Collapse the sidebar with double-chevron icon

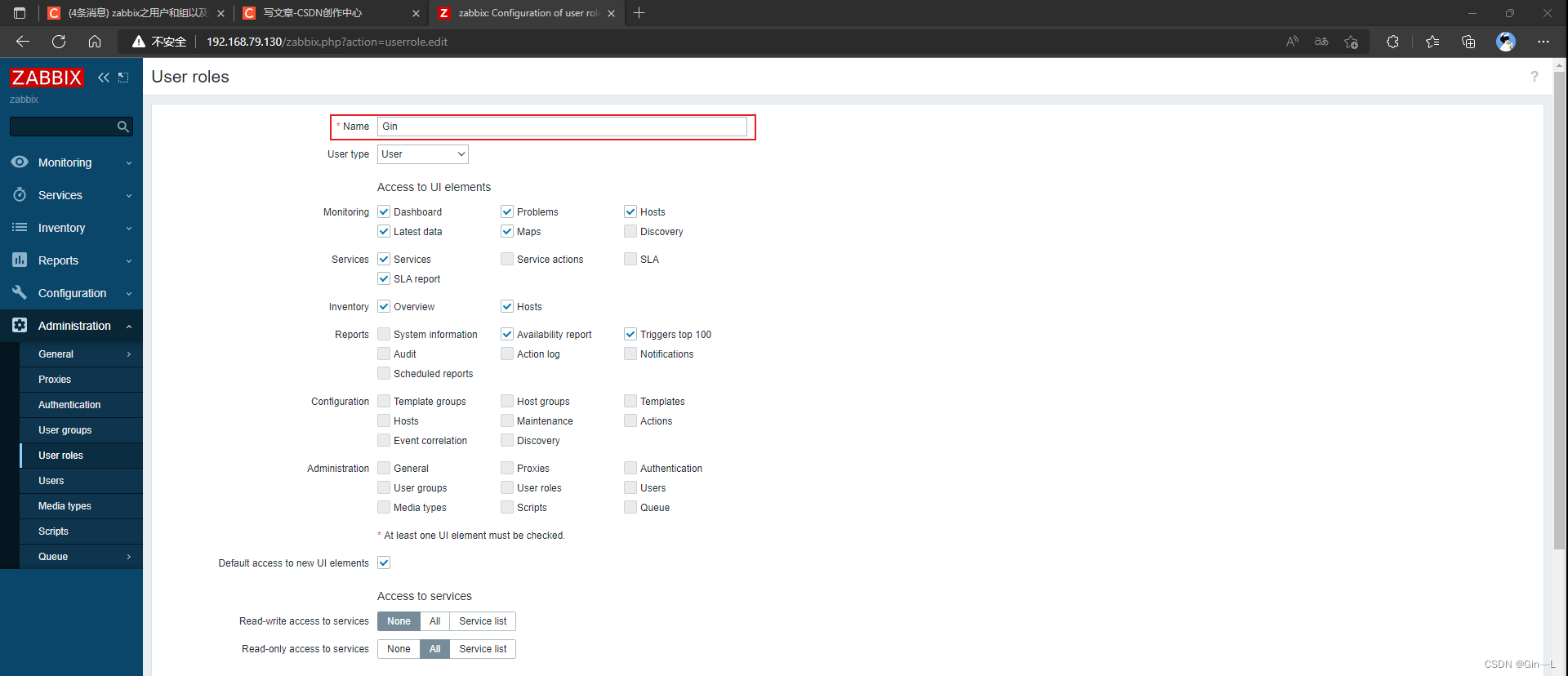(x=103, y=78)
